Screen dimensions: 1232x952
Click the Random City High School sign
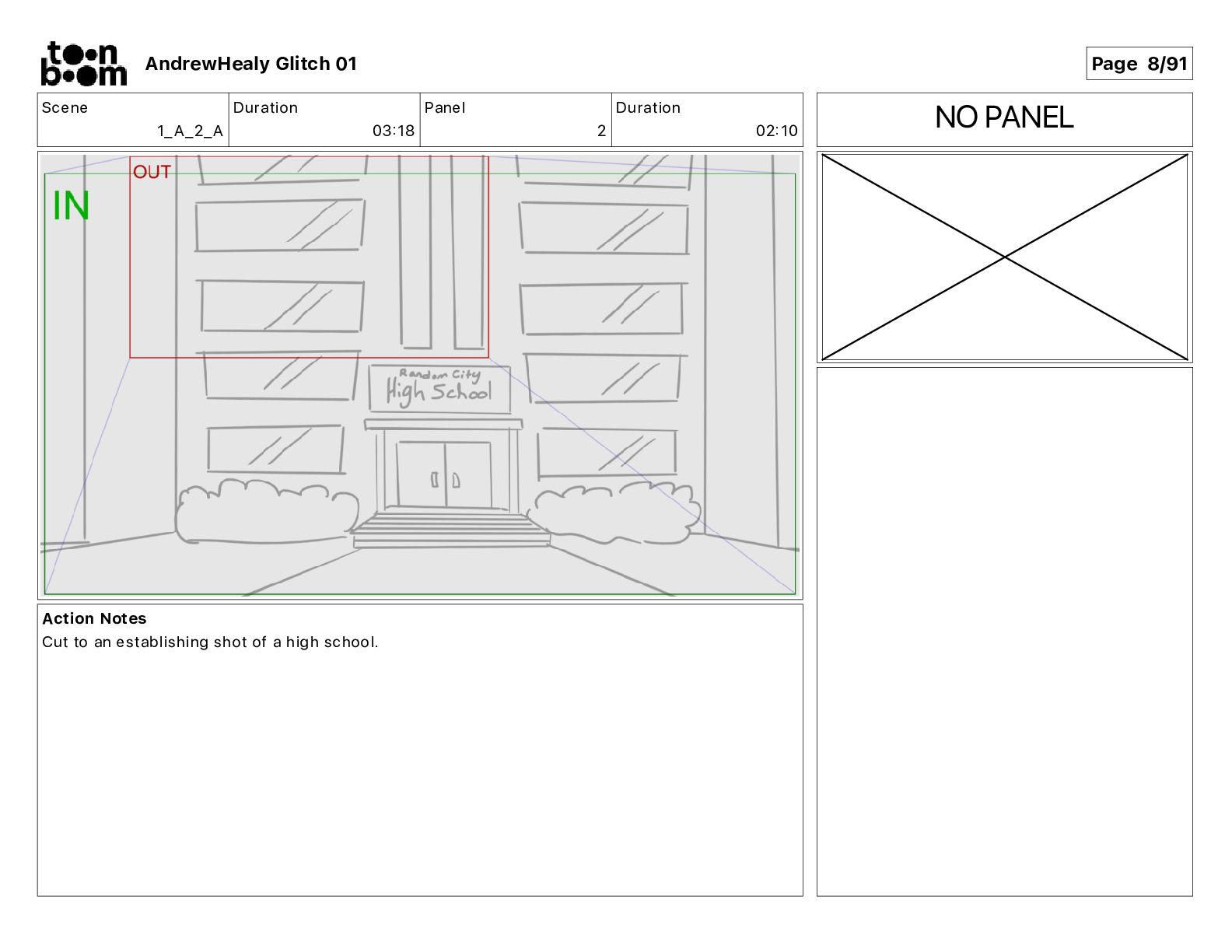tap(439, 388)
